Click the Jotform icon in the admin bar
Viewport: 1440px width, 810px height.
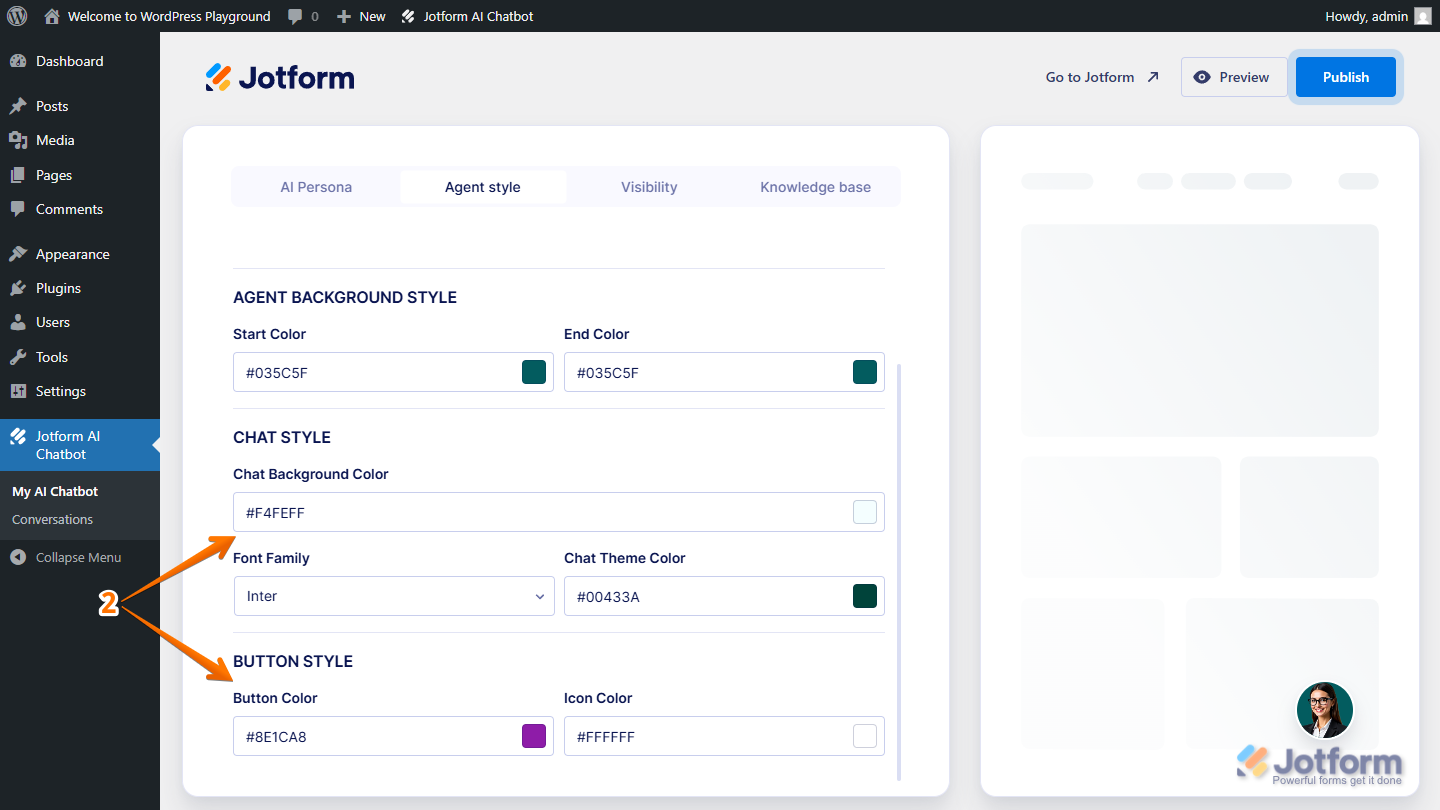(x=408, y=17)
